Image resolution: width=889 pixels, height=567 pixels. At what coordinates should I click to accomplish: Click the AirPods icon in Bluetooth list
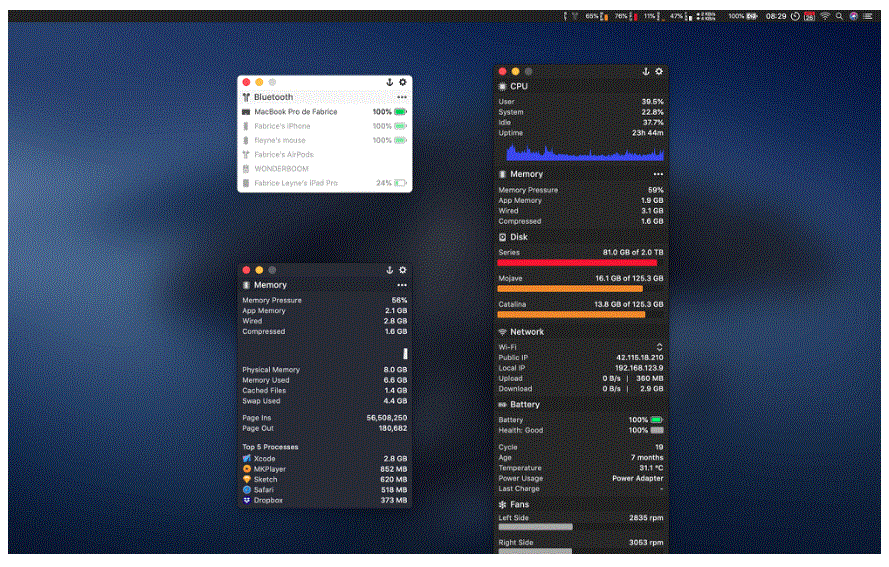coord(246,154)
